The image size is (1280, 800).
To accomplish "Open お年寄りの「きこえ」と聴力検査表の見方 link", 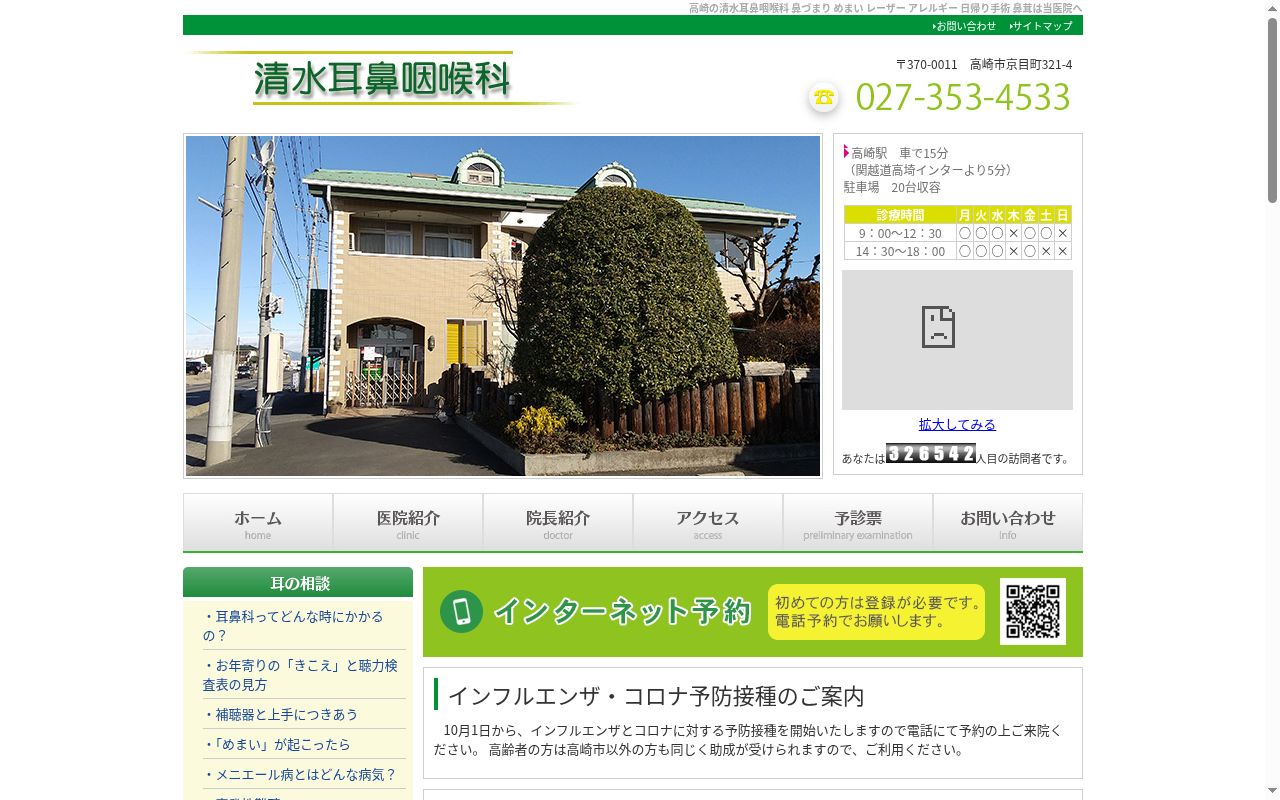I will 300,675.
